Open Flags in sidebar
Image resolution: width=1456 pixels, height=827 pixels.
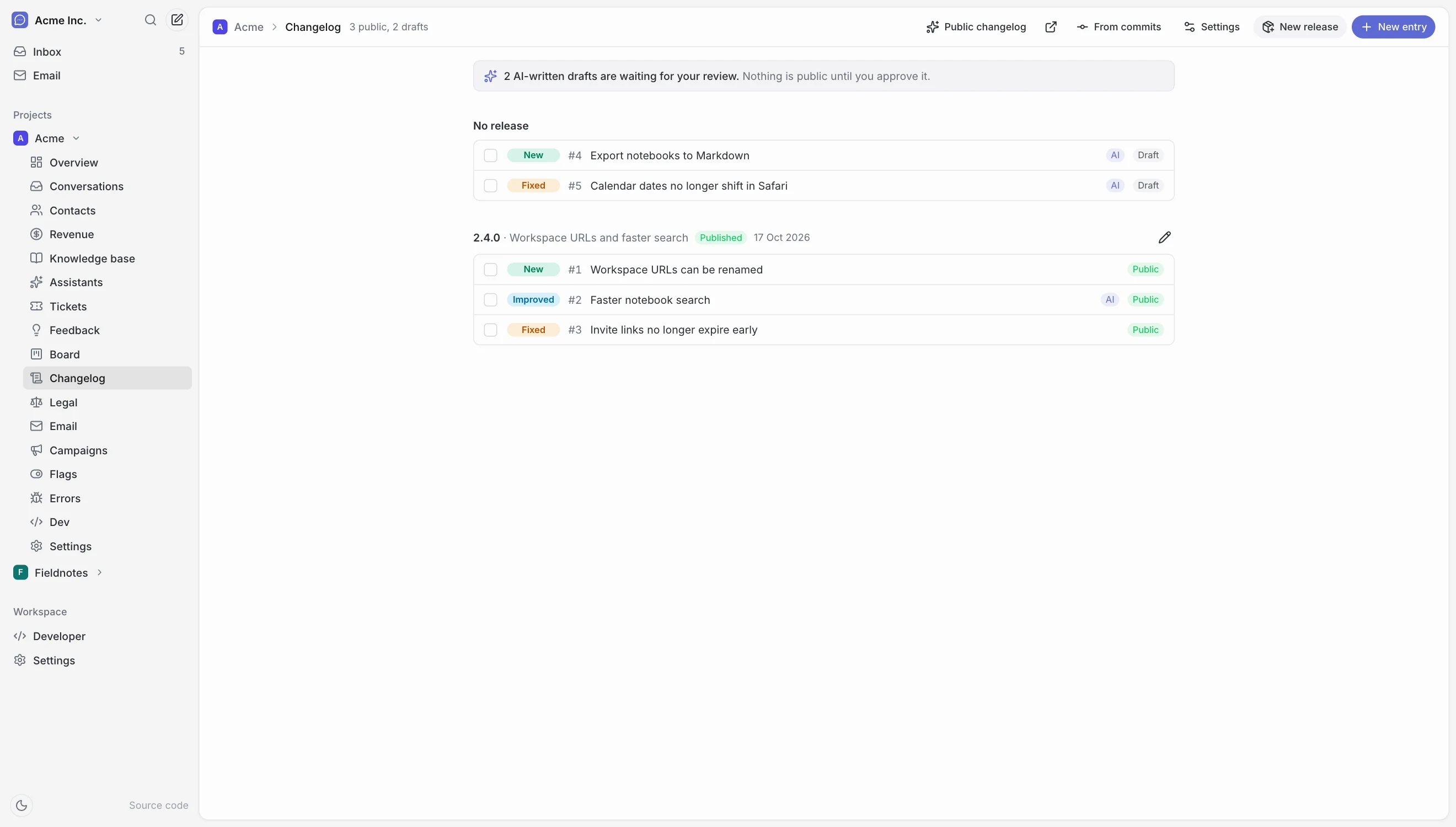[x=107, y=474]
